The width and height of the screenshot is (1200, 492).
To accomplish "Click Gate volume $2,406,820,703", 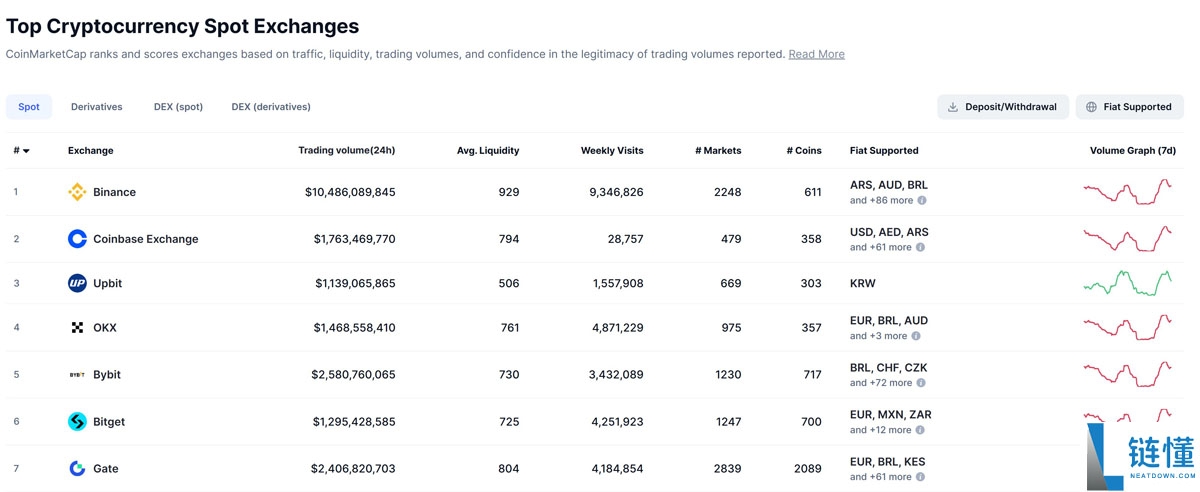I will point(353,468).
